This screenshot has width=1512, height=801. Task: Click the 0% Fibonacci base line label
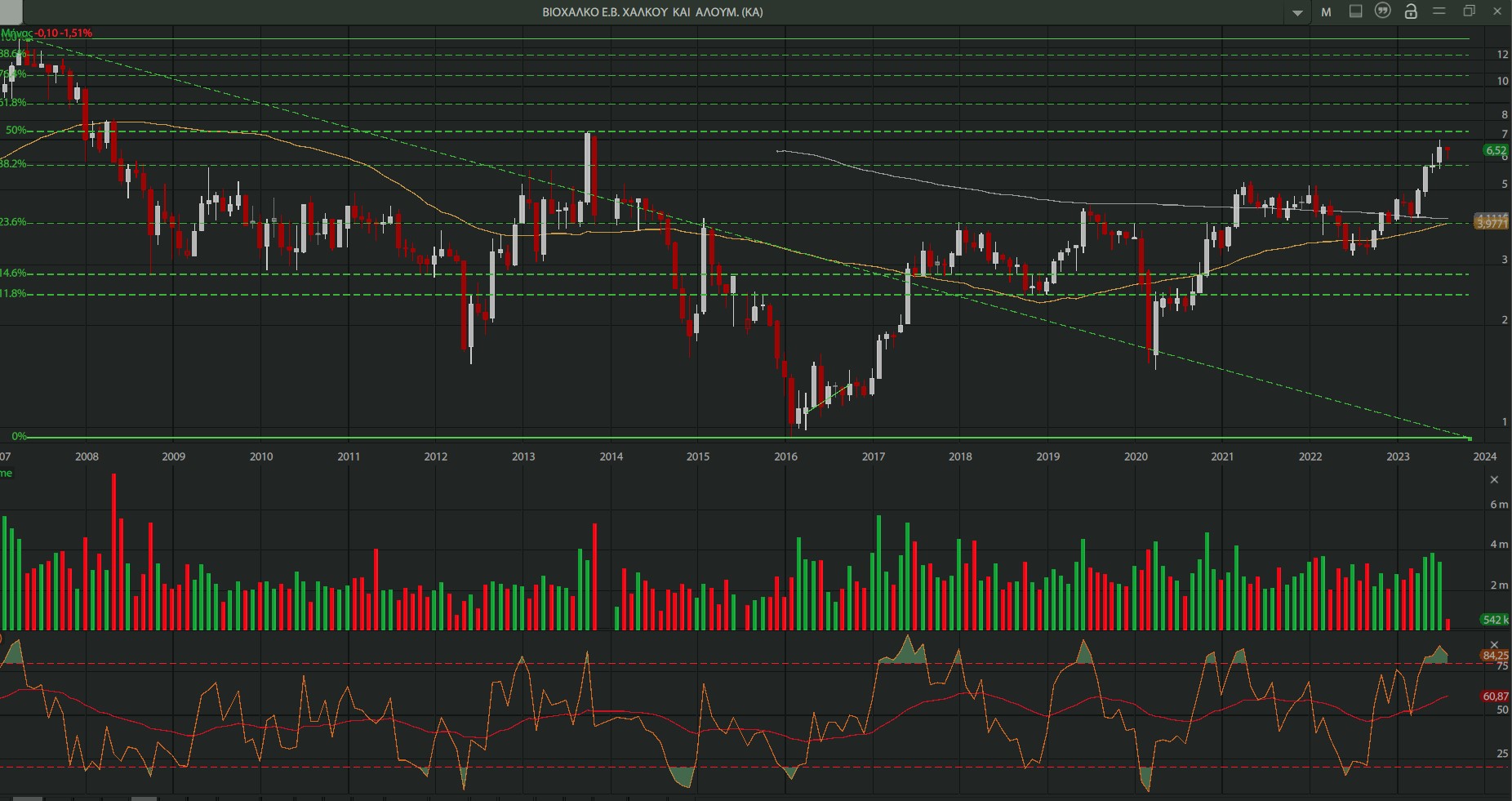[x=18, y=436]
